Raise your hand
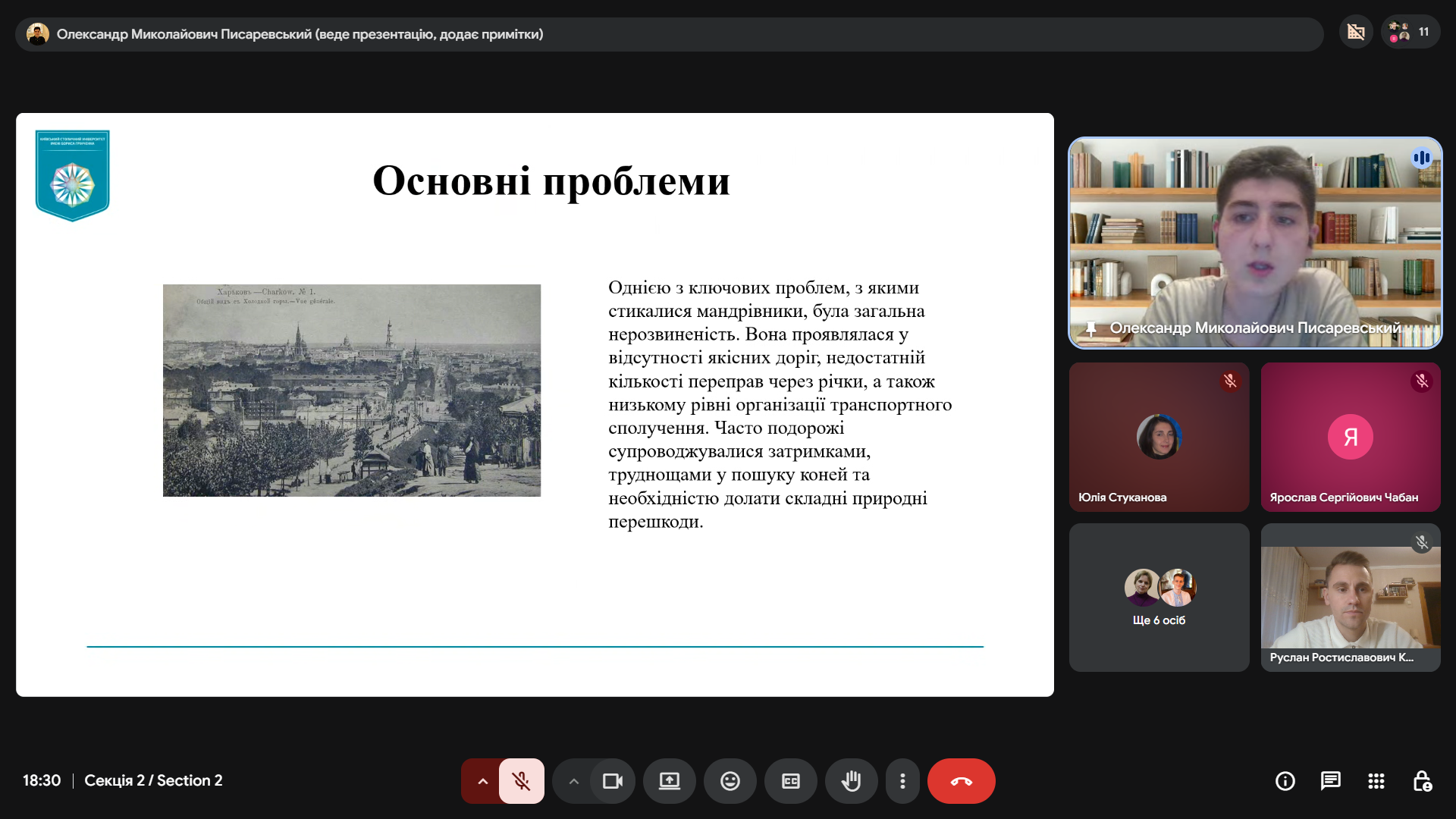The width and height of the screenshot is (1456, 819). click(x=852, y=781)
